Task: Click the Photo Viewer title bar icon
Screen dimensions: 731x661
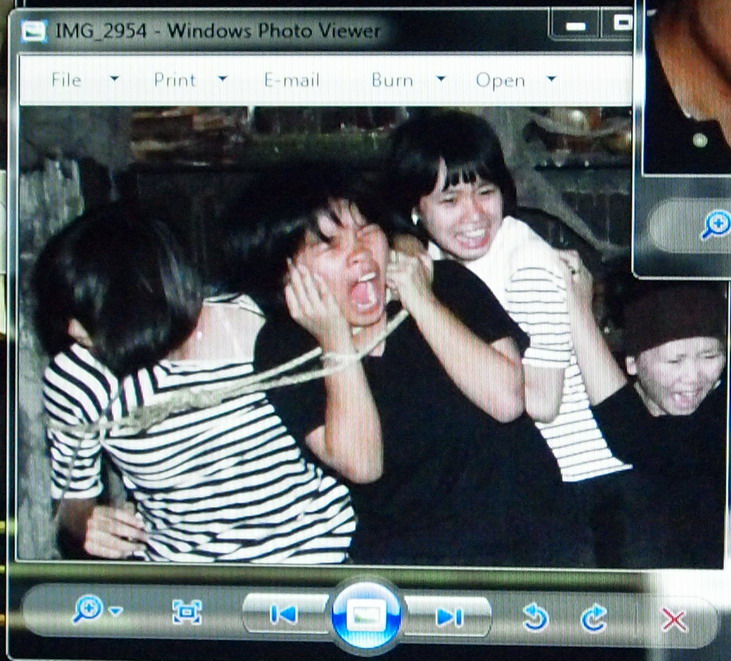Action: (34, 32)
